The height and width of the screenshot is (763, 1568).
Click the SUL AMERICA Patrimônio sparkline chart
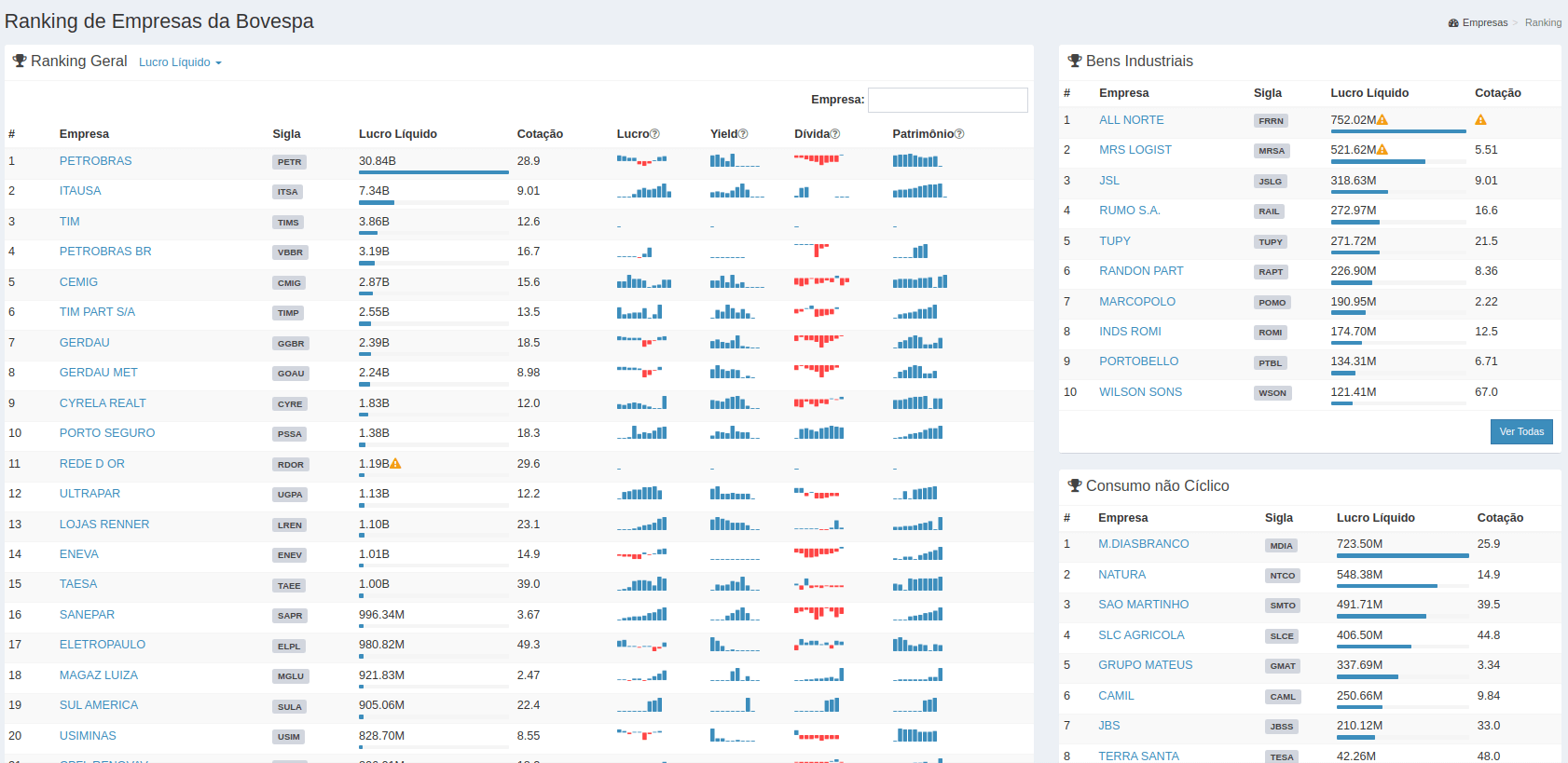point(915,704)
